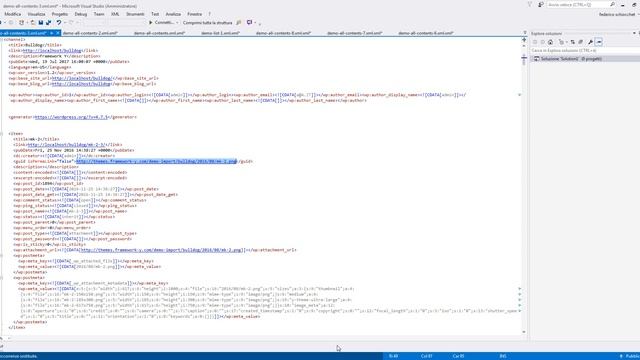Click the editor split-view plus icon
The height and width of the screenshot is (360, 640).
coord(524,40)
